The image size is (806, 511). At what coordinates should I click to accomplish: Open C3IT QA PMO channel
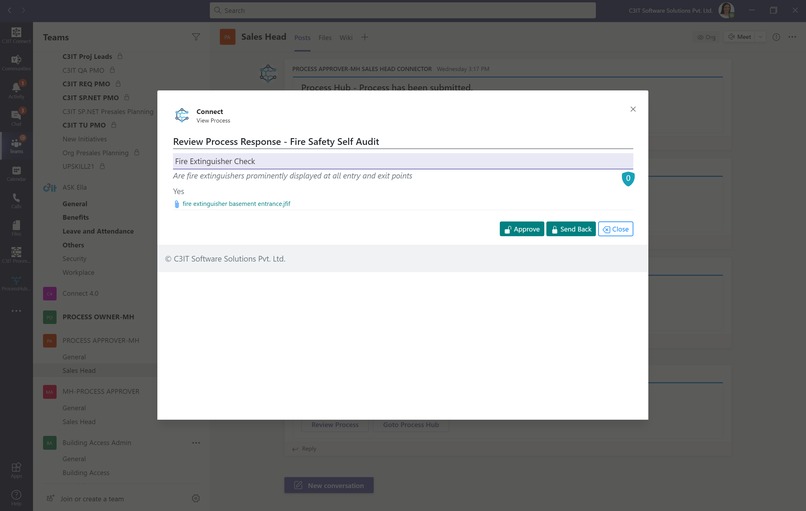coord(83,70)
